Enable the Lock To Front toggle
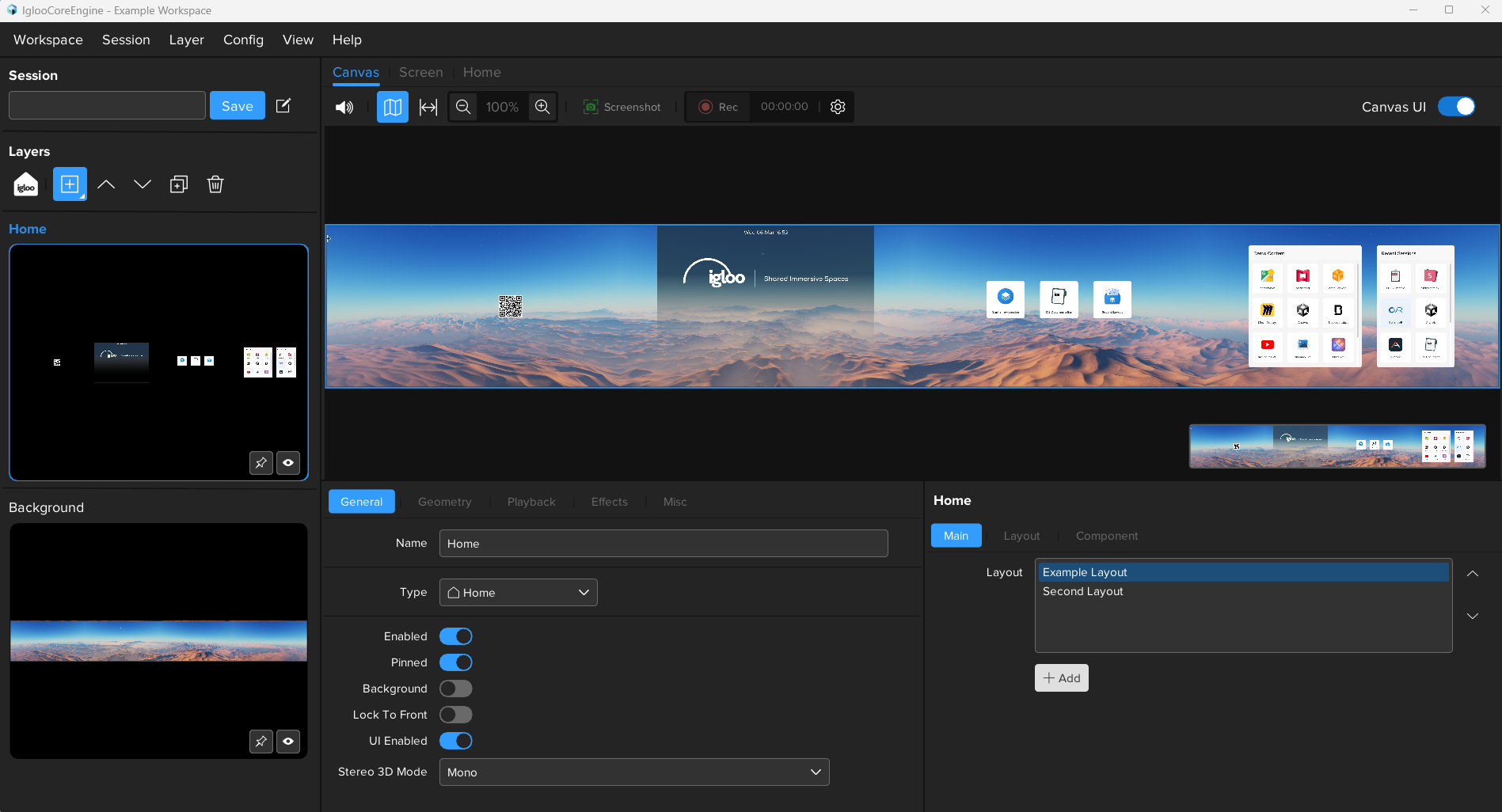 [x=455, y=714]
